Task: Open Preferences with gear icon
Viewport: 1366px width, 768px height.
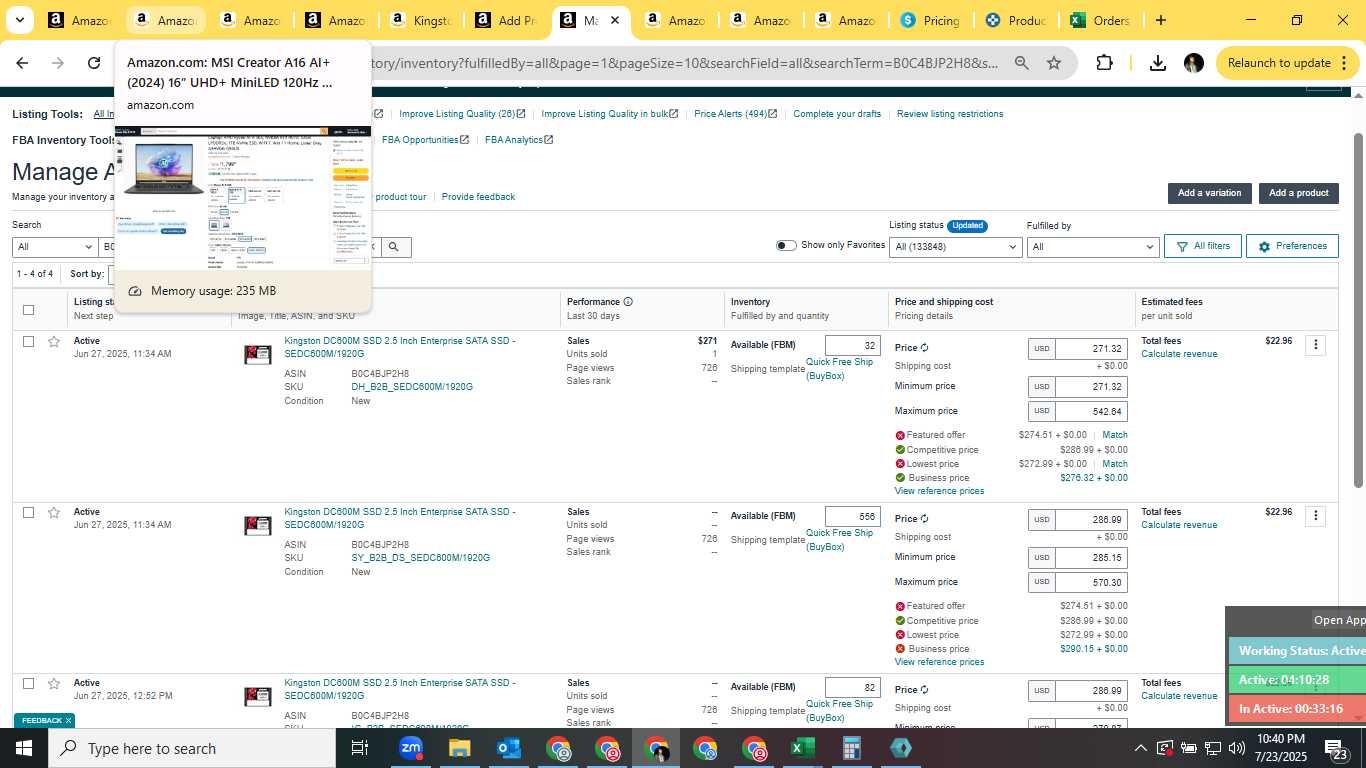Action: pyautogui.click(x=1292, y=246)
